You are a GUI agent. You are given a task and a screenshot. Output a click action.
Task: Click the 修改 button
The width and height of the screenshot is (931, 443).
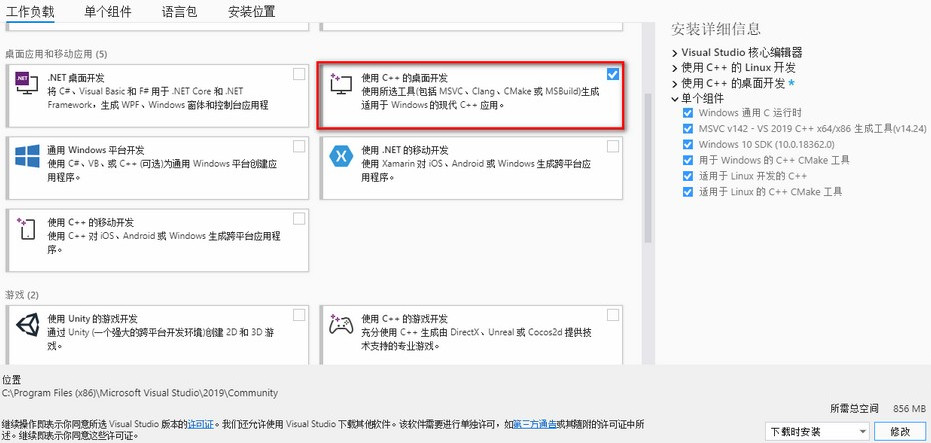[x=899, y=432]
